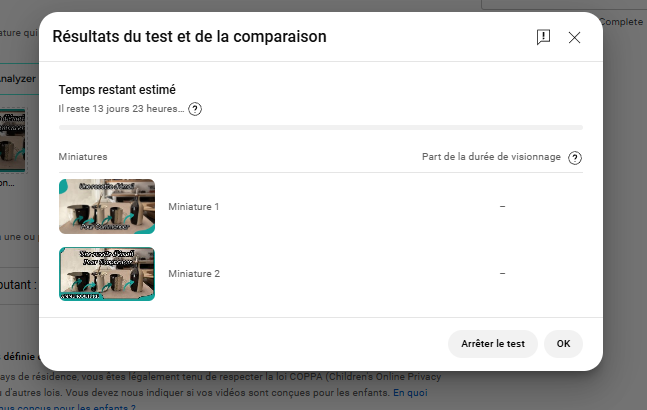Screen dimensions: 647x410
Task: Close the Résultats du test dialog
Action: 574,38
